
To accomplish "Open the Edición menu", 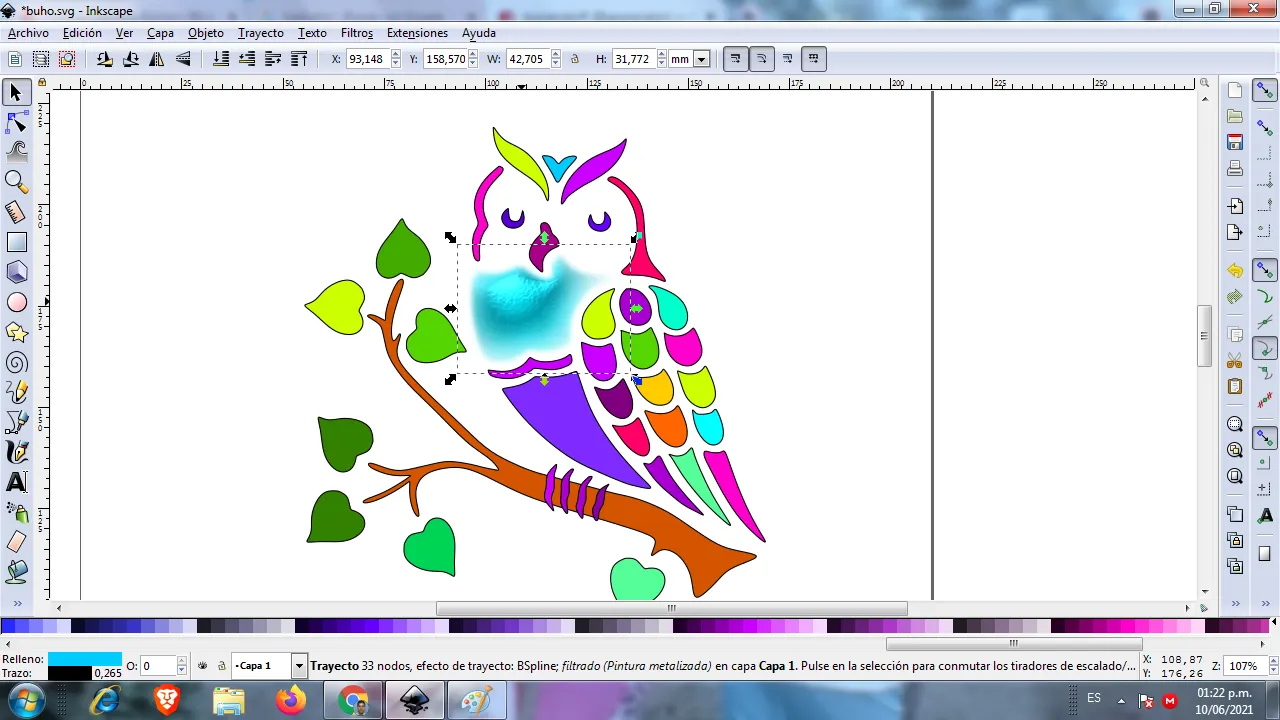I will click(82, 33).
